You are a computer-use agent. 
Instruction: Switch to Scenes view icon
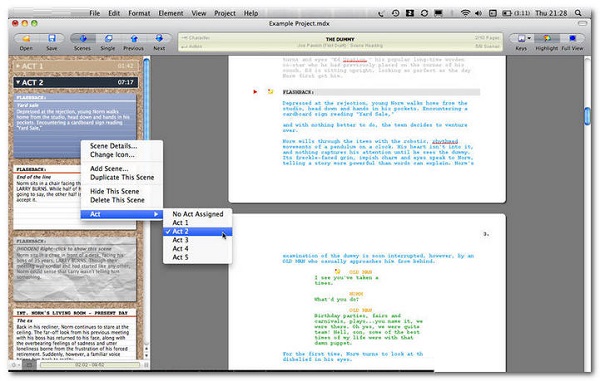[83, 38]
